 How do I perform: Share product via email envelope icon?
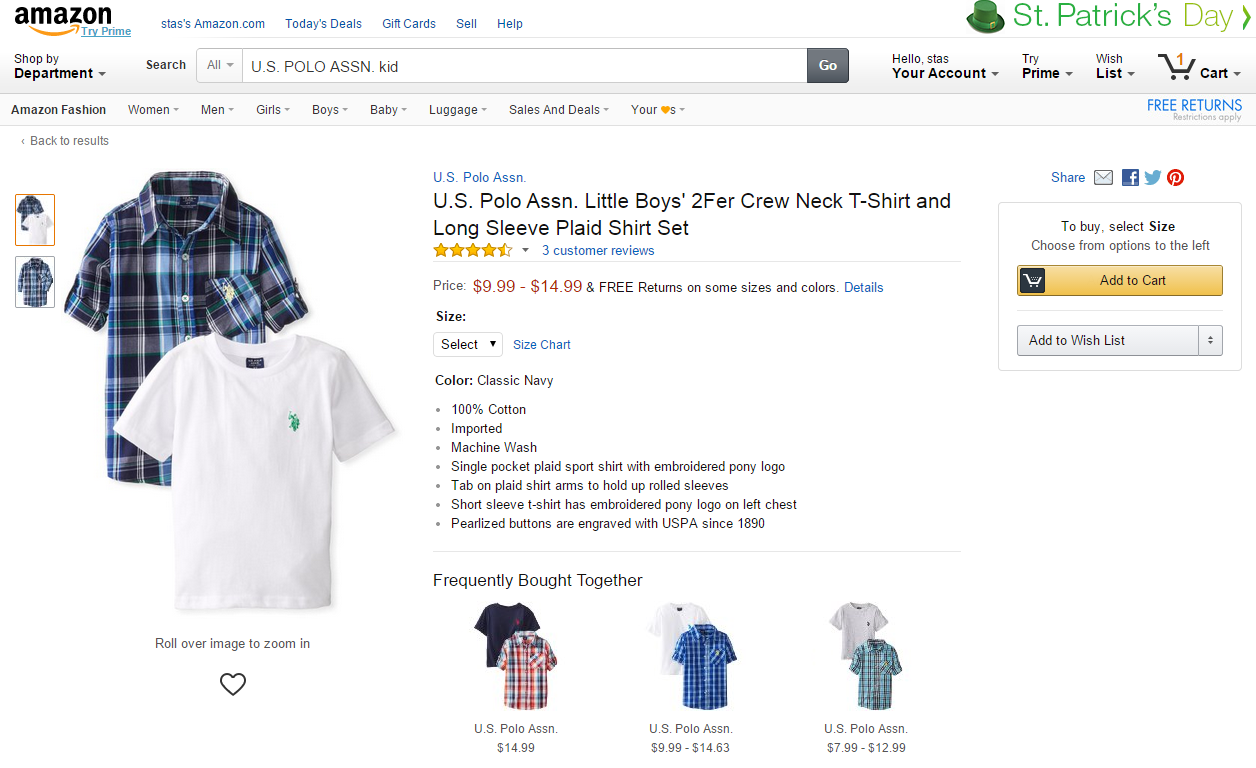coord(1103,177)
